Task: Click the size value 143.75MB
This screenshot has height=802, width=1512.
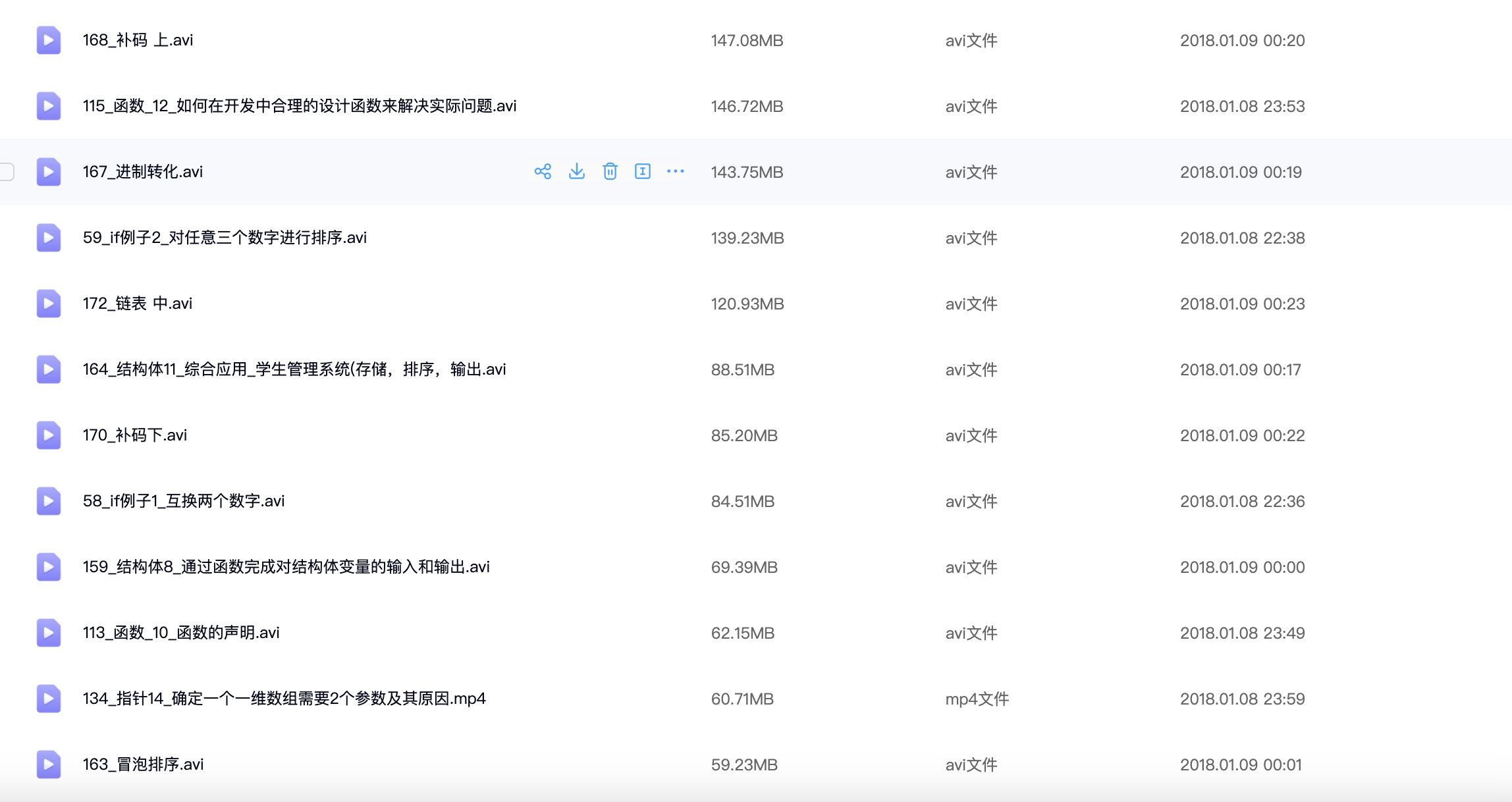Action: tap(747, 173)
